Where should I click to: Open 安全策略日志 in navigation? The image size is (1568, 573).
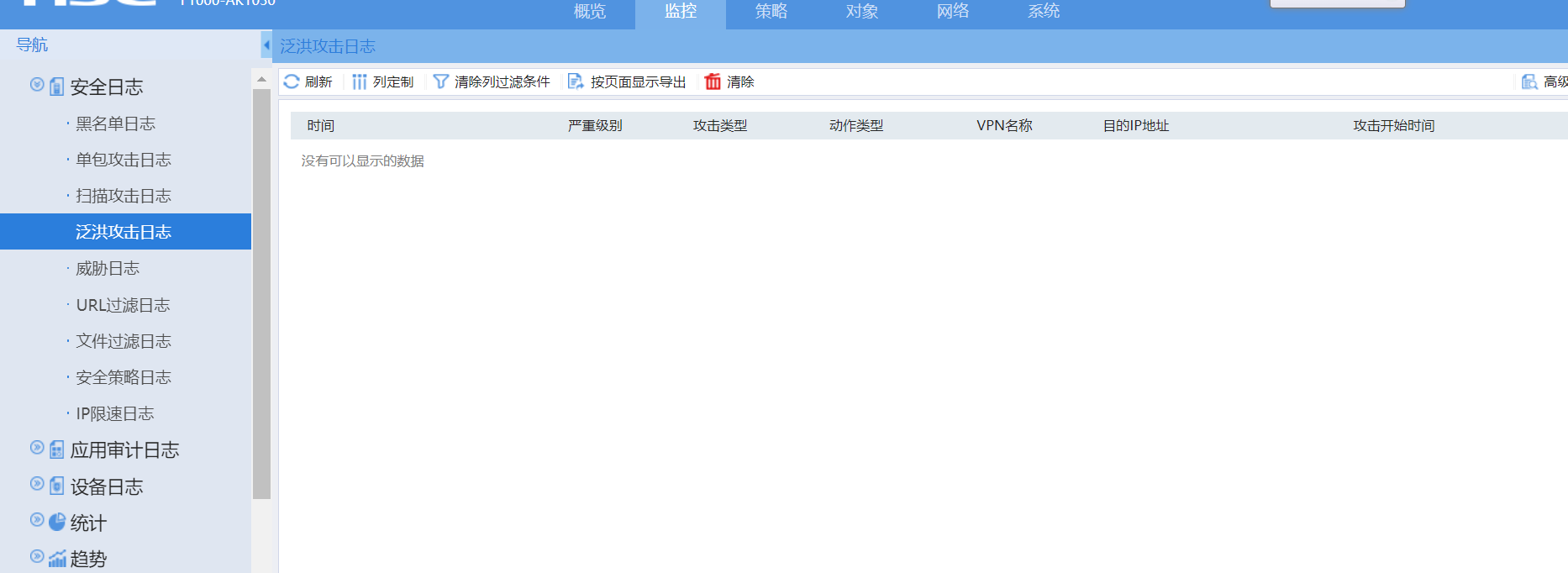(x=123, y=377)
